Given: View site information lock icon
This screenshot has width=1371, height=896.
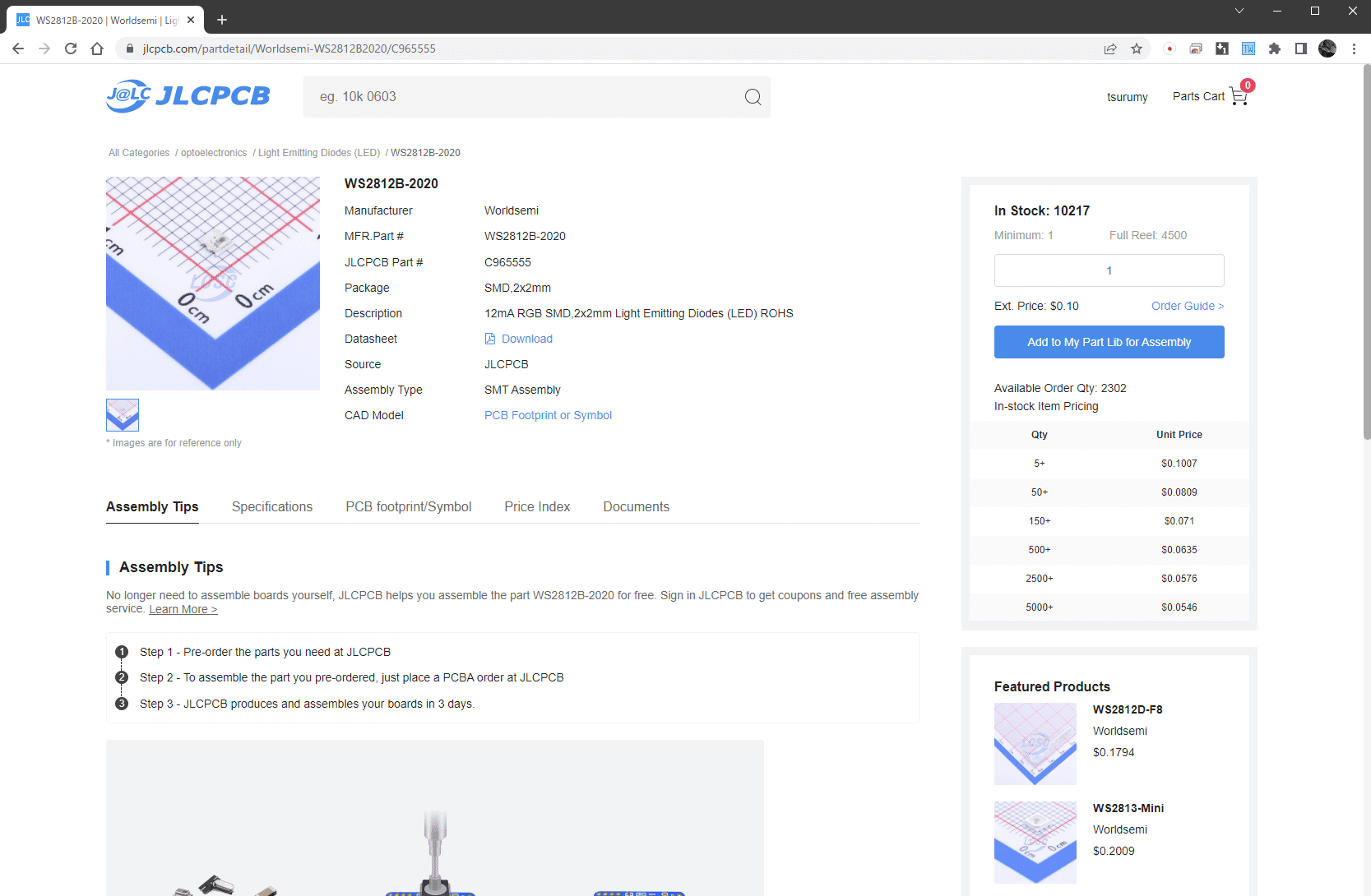Looking at the screenshot, I should [129, 48].
